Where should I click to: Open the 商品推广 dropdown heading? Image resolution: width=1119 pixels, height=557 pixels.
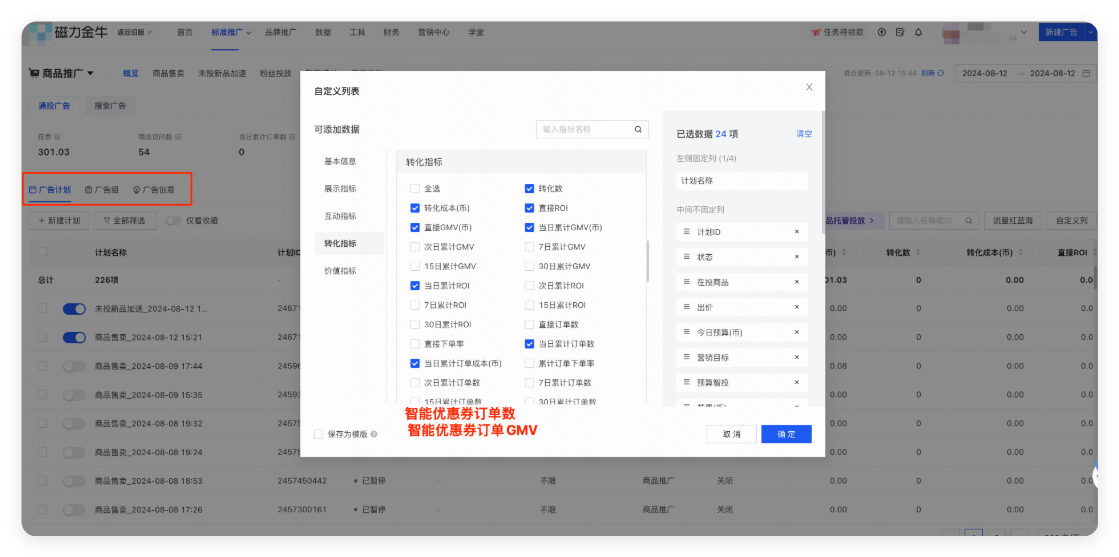(61, 73)
